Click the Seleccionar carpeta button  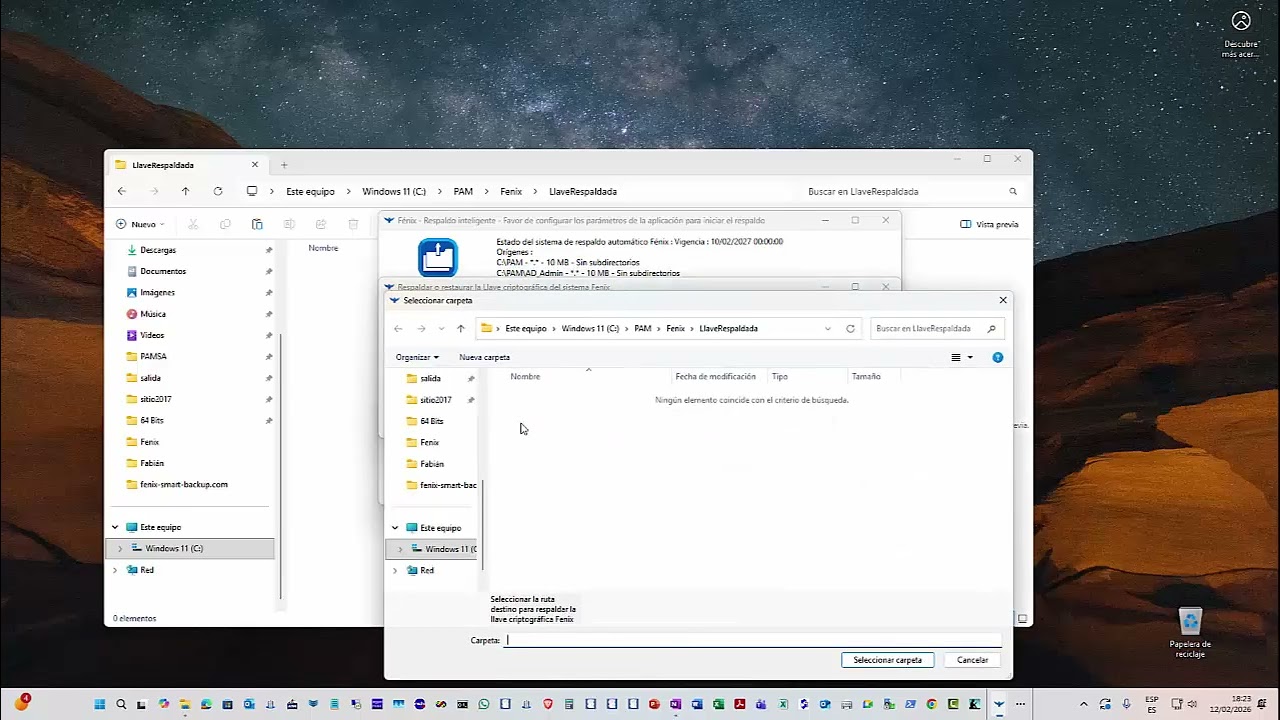[888, 660]
